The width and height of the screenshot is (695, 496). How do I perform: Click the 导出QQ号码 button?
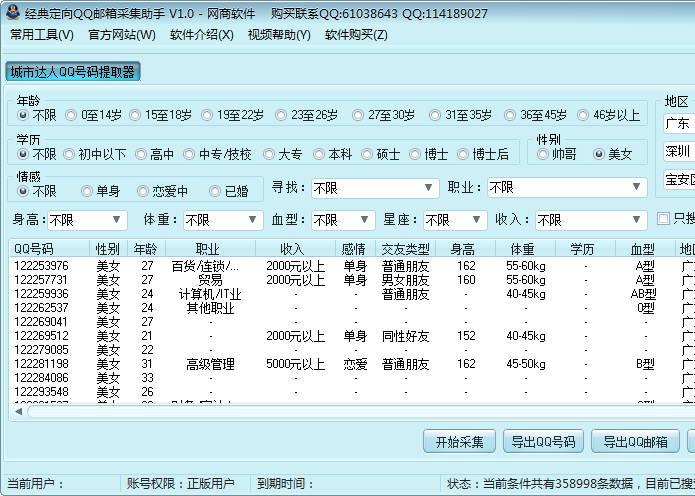pos(543,441)
